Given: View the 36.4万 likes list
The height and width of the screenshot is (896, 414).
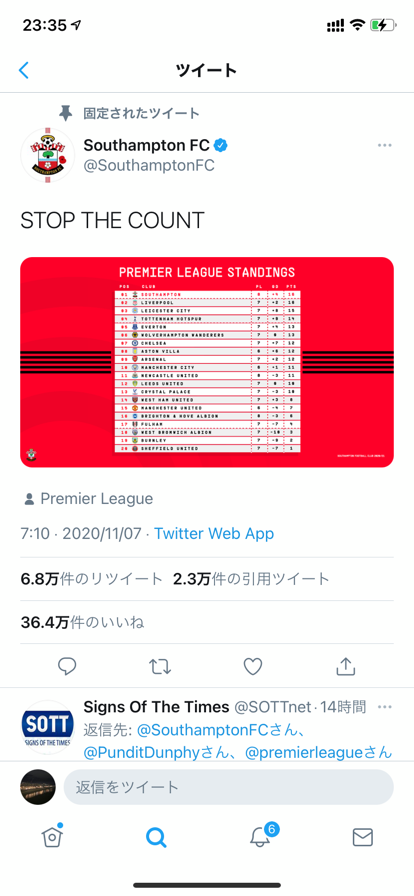Looking at the screenshot, I should (x=82, y=622).
